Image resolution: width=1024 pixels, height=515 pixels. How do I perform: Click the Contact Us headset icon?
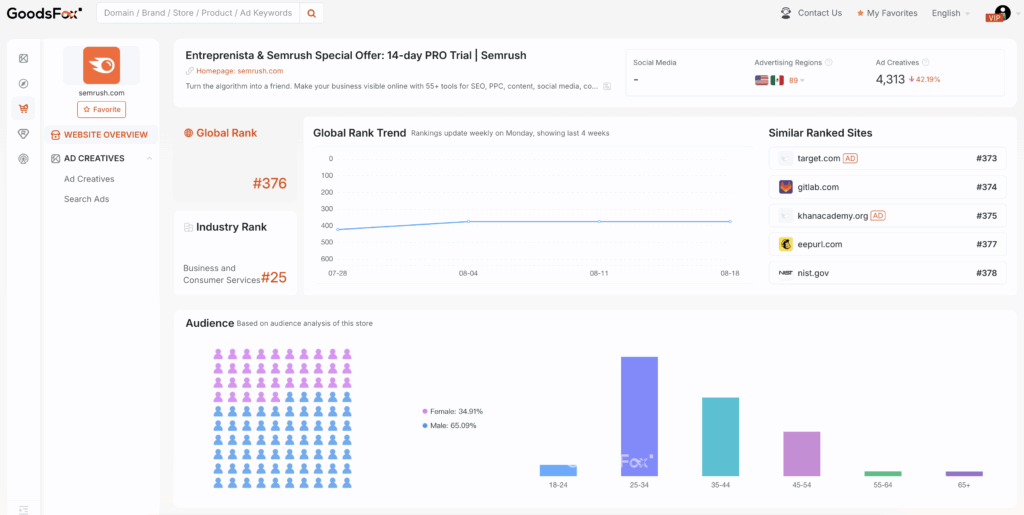tap(786, 13)
